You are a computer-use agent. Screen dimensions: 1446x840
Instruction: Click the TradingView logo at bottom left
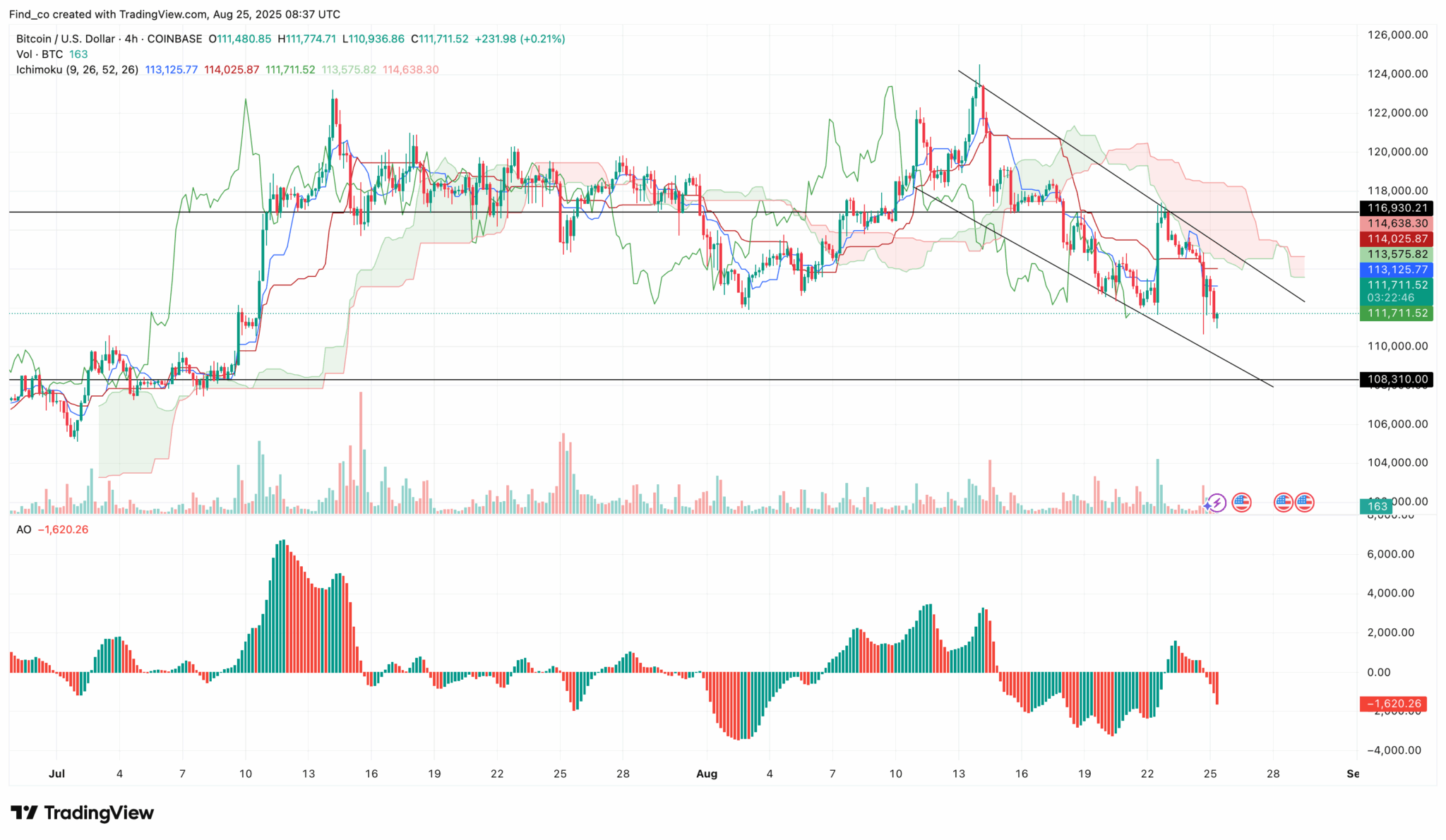pyautogui.click(x=82, y=812)
